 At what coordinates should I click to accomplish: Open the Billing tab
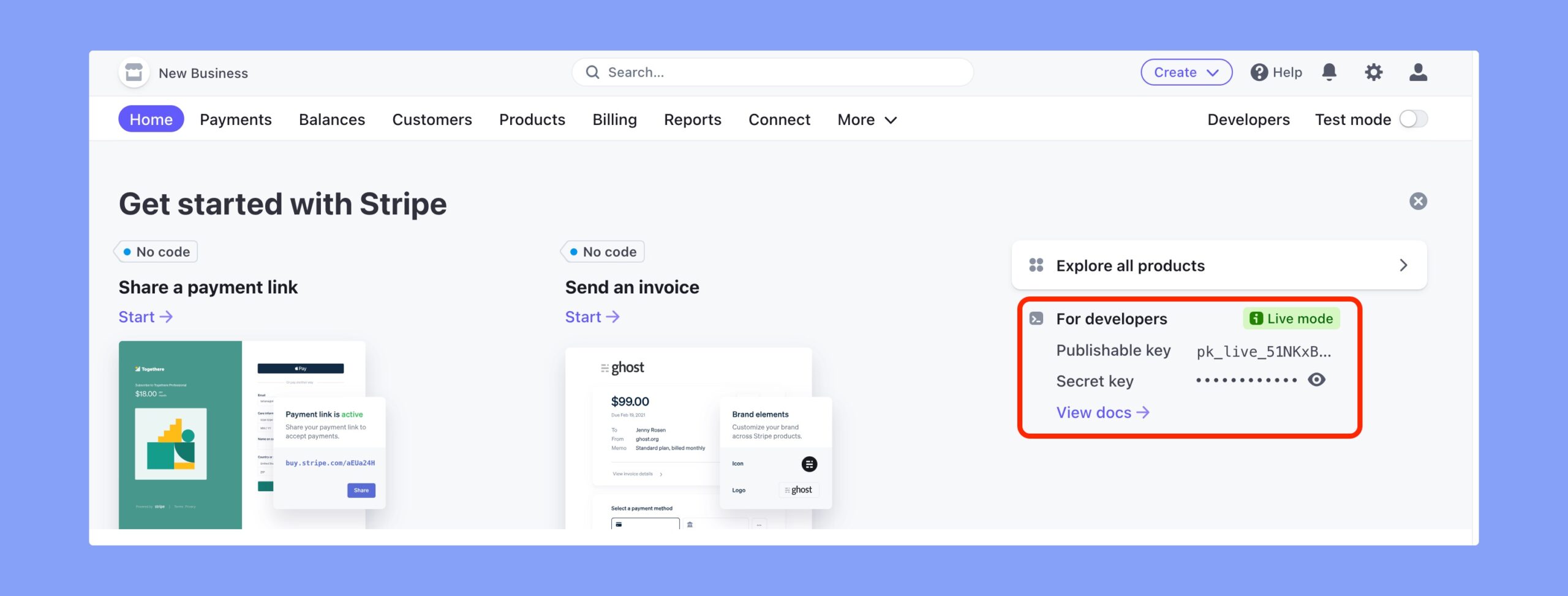click(614, 119)
